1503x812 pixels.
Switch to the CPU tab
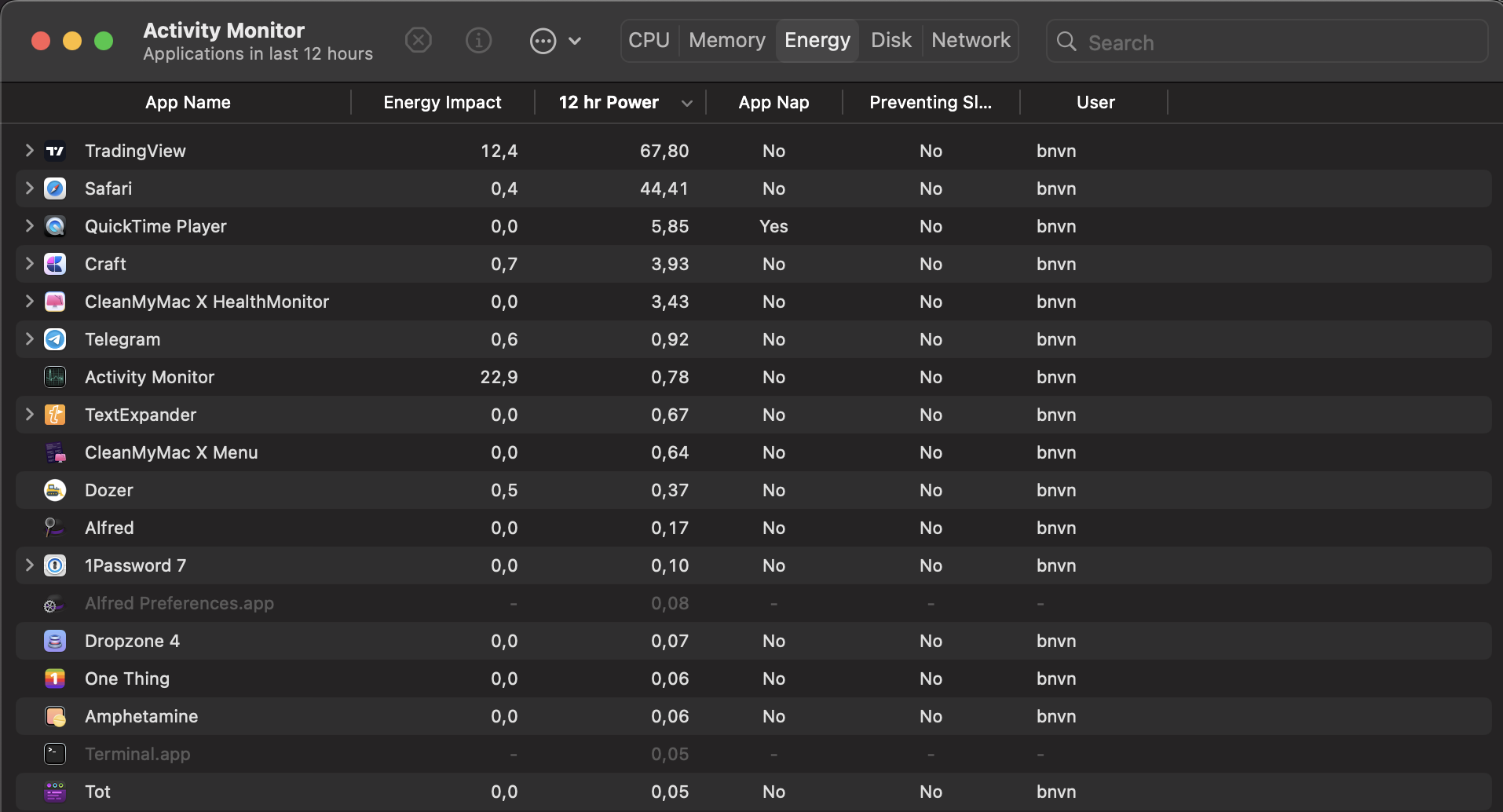pos(649,40)
